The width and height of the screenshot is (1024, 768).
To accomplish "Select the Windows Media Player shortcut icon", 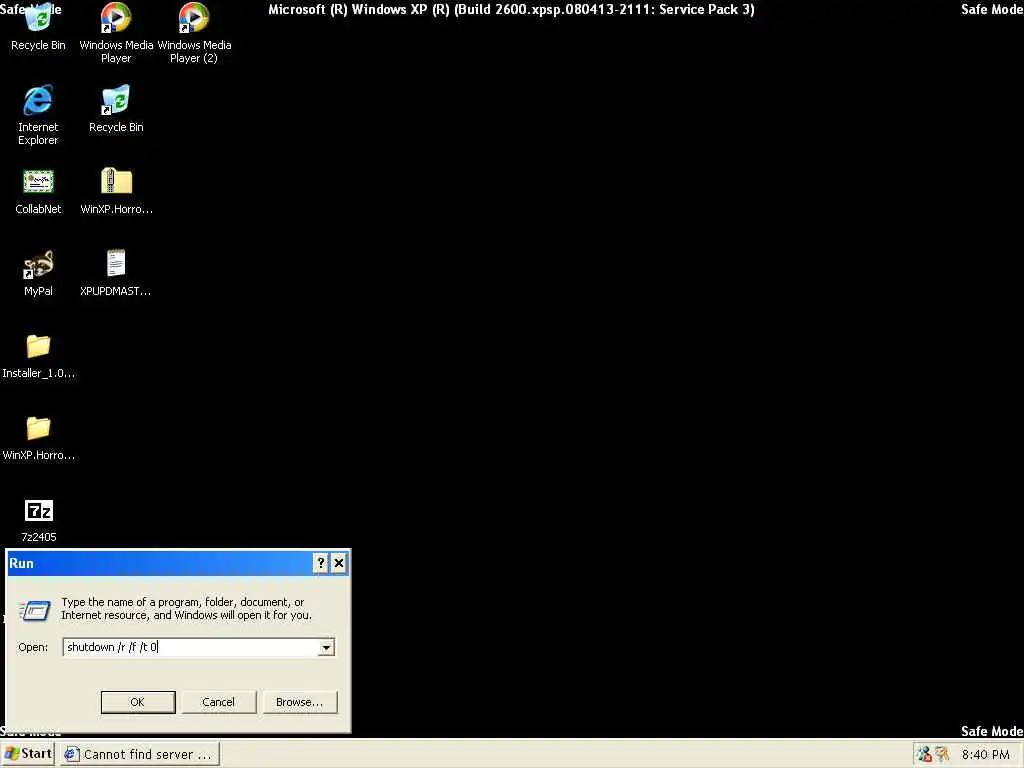I will [x=116, y=18].
